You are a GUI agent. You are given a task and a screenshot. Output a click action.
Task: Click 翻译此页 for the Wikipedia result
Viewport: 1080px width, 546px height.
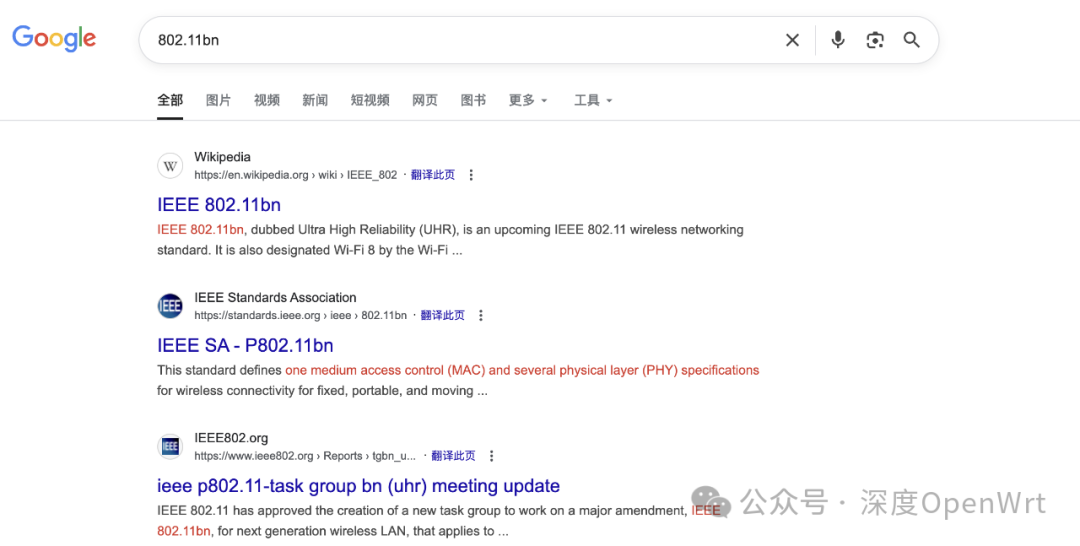[x=433, y=175]
